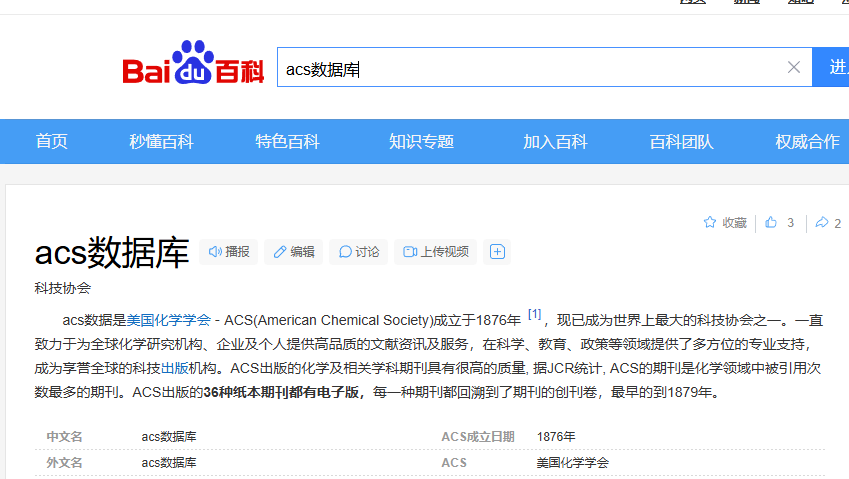Click the 科技协会 subtitle text
Screen dimensions: 849x479
coord(62,288)
